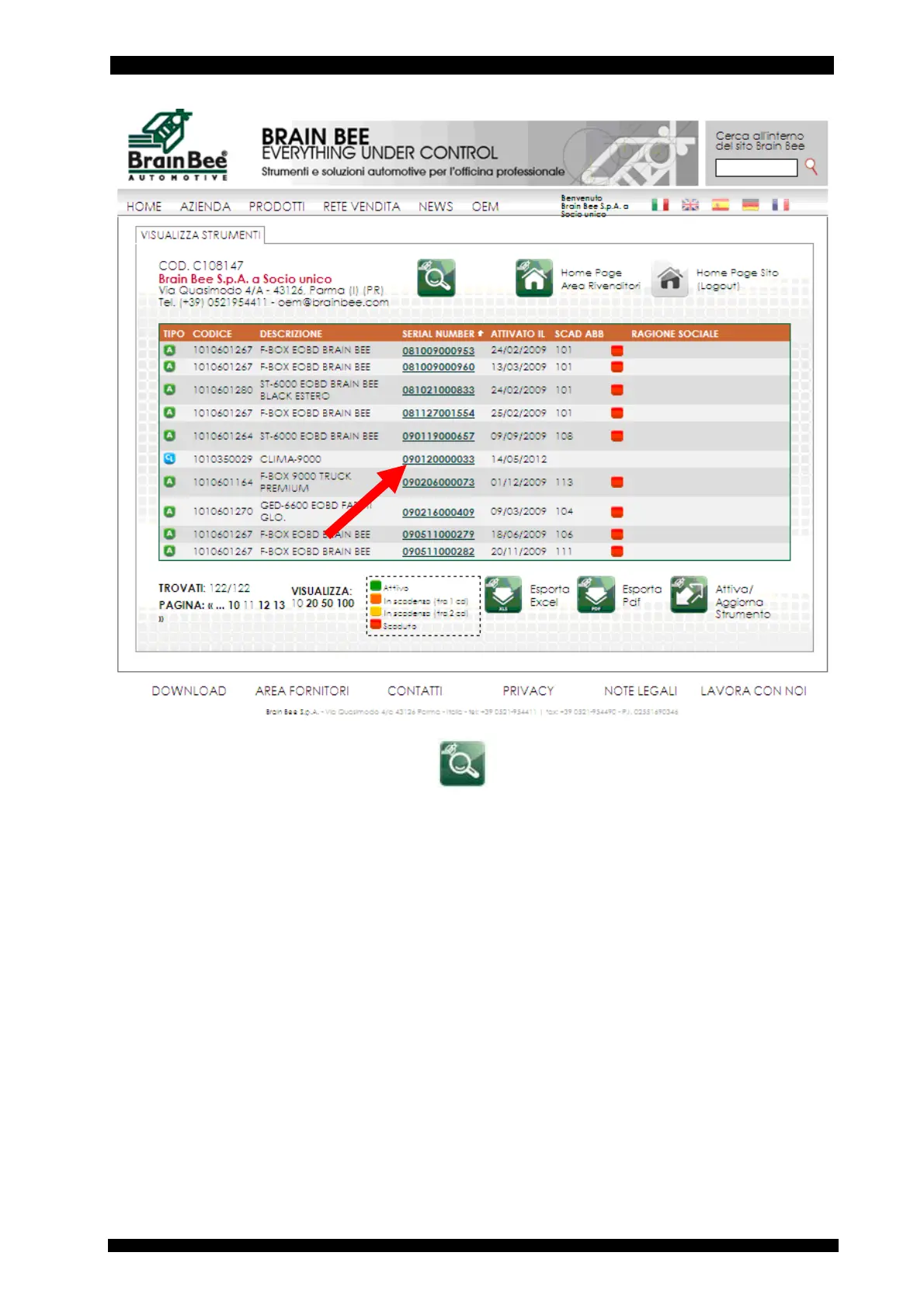Click Home Page Sito (Logout) text link
924x1308 pixels.
(x=737, y=279)
